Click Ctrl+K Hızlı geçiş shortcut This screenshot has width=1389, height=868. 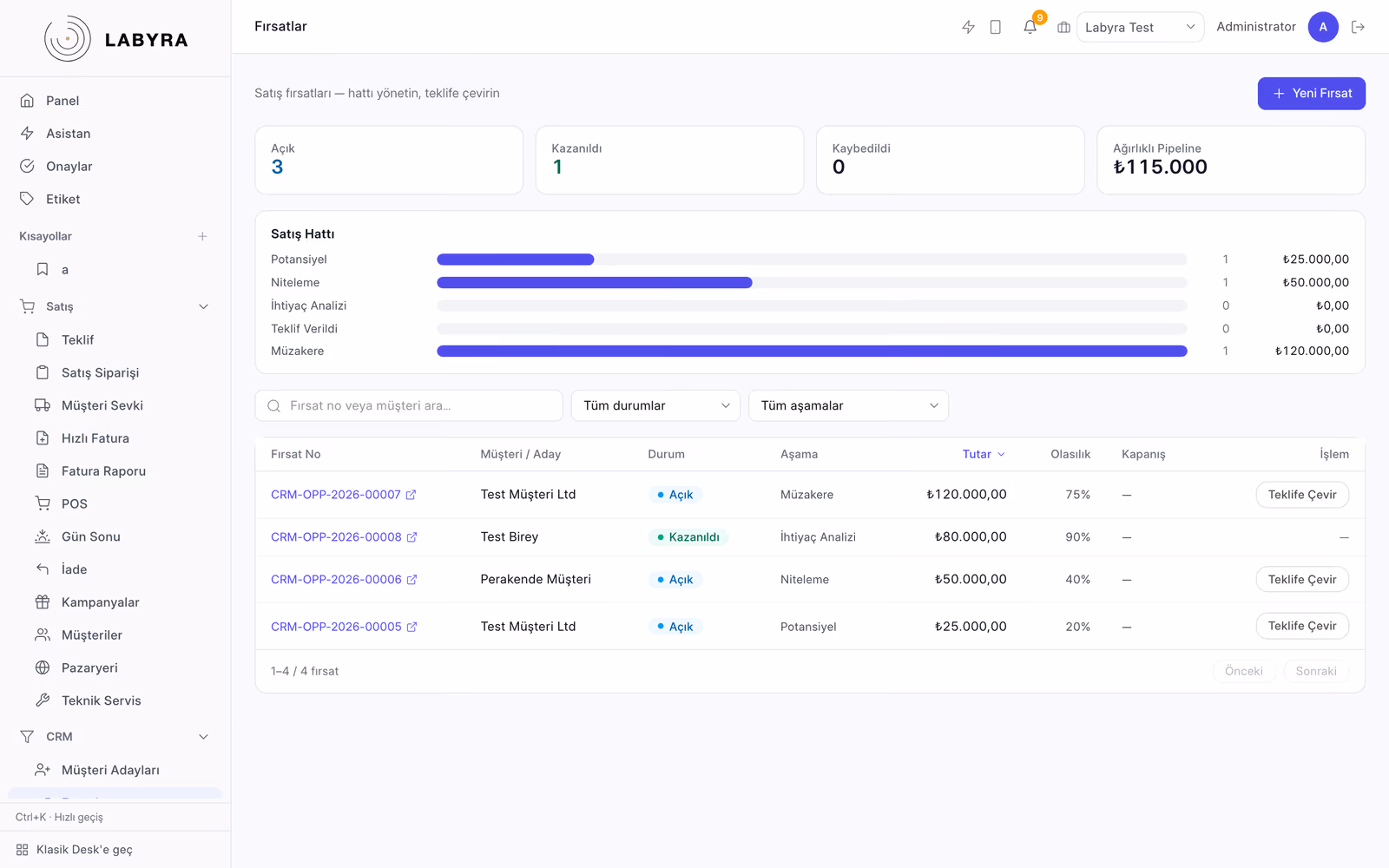[59, 817]
